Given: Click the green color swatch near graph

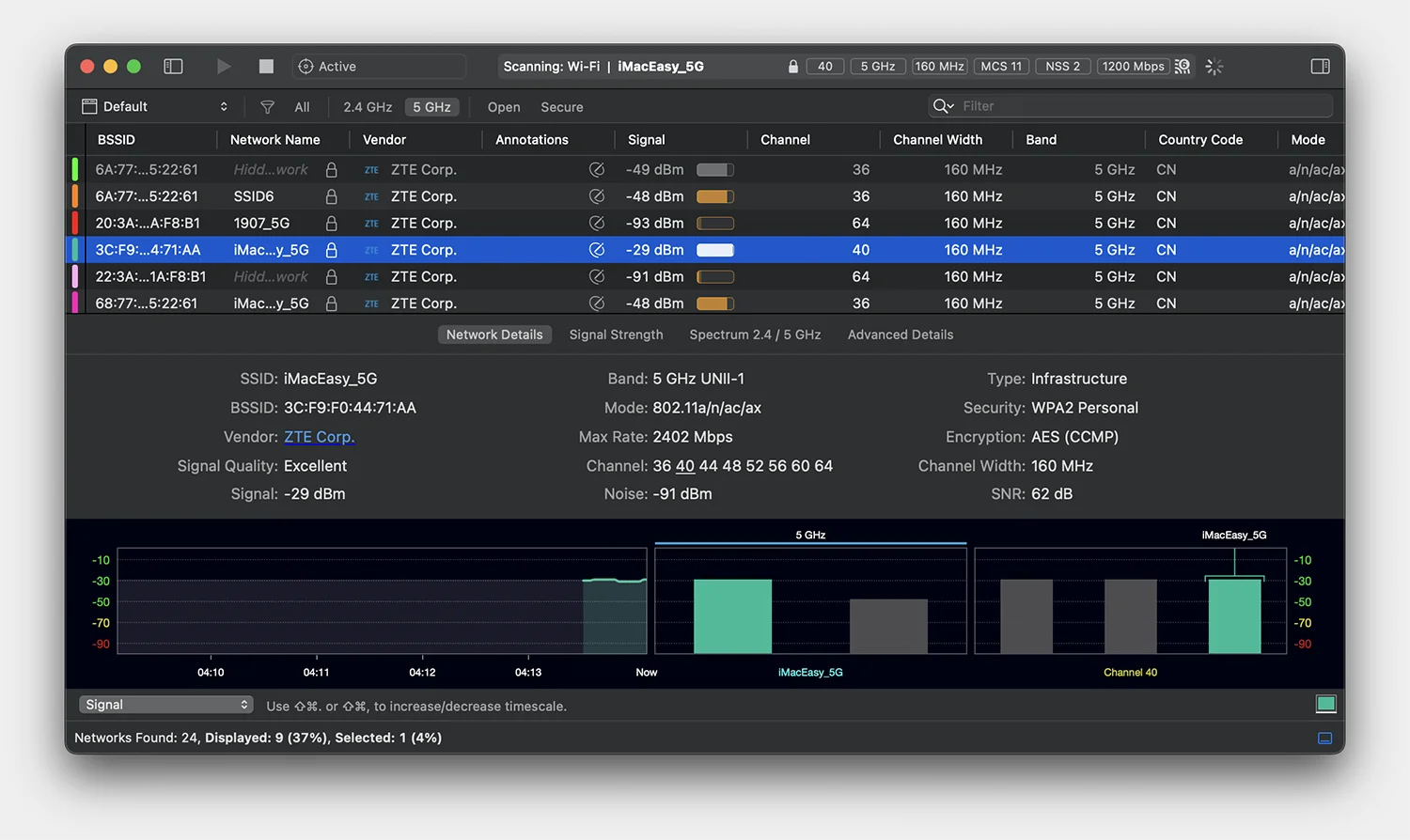Looking at the screenshot, I should click(x=1325, y=705).
